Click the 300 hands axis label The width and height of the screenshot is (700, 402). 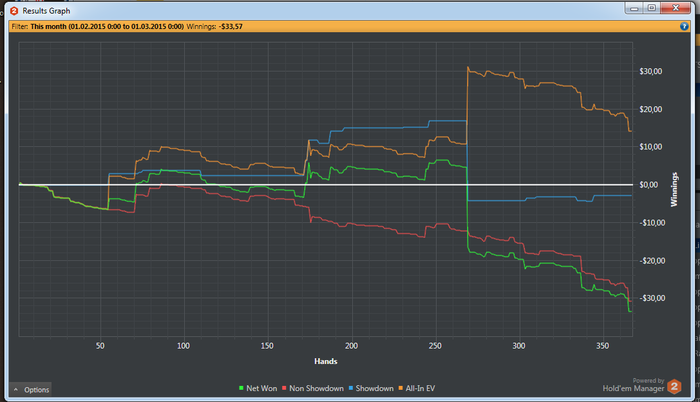click(x=519, y=346)
